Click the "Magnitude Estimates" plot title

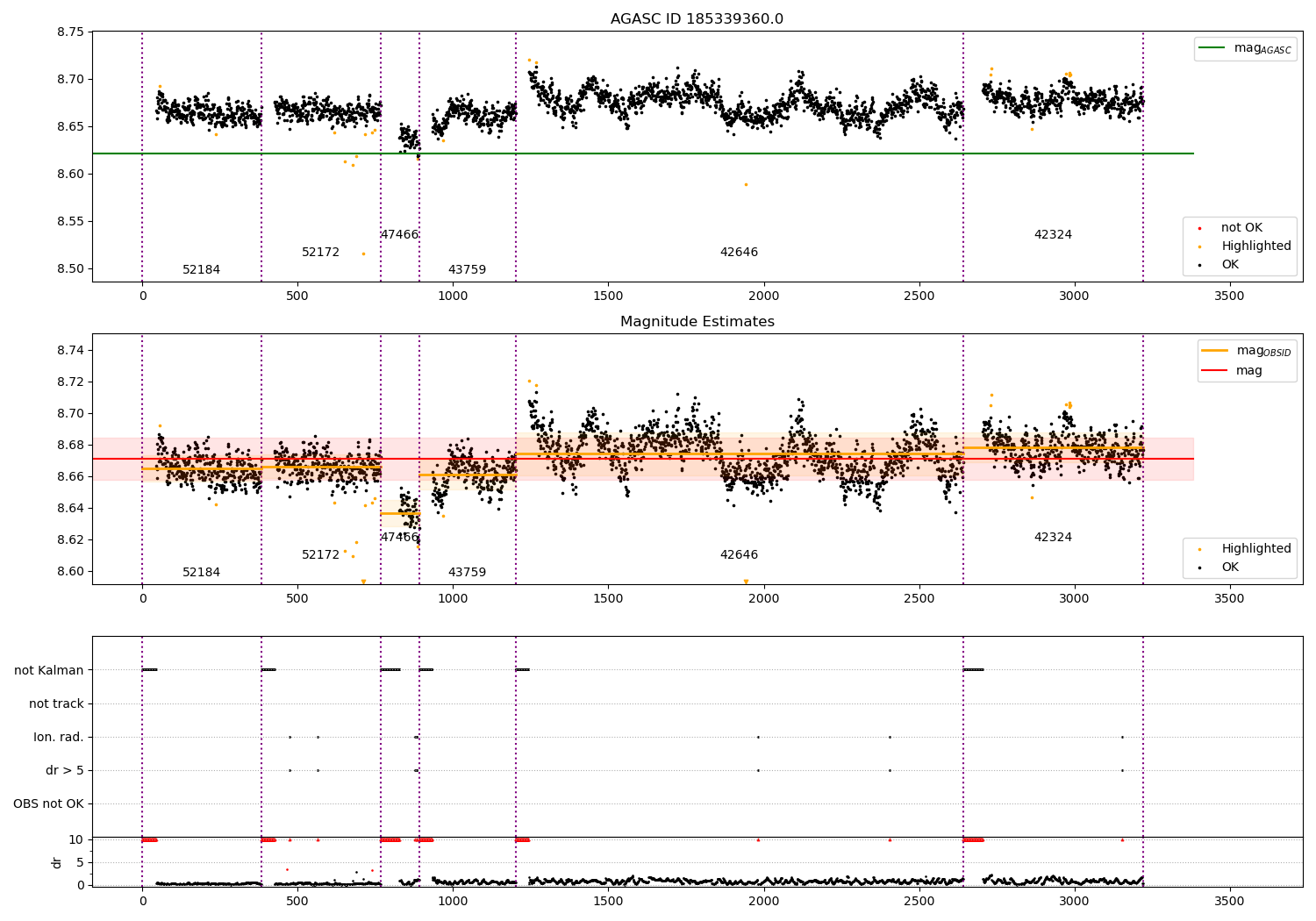(x=697, y=322)
